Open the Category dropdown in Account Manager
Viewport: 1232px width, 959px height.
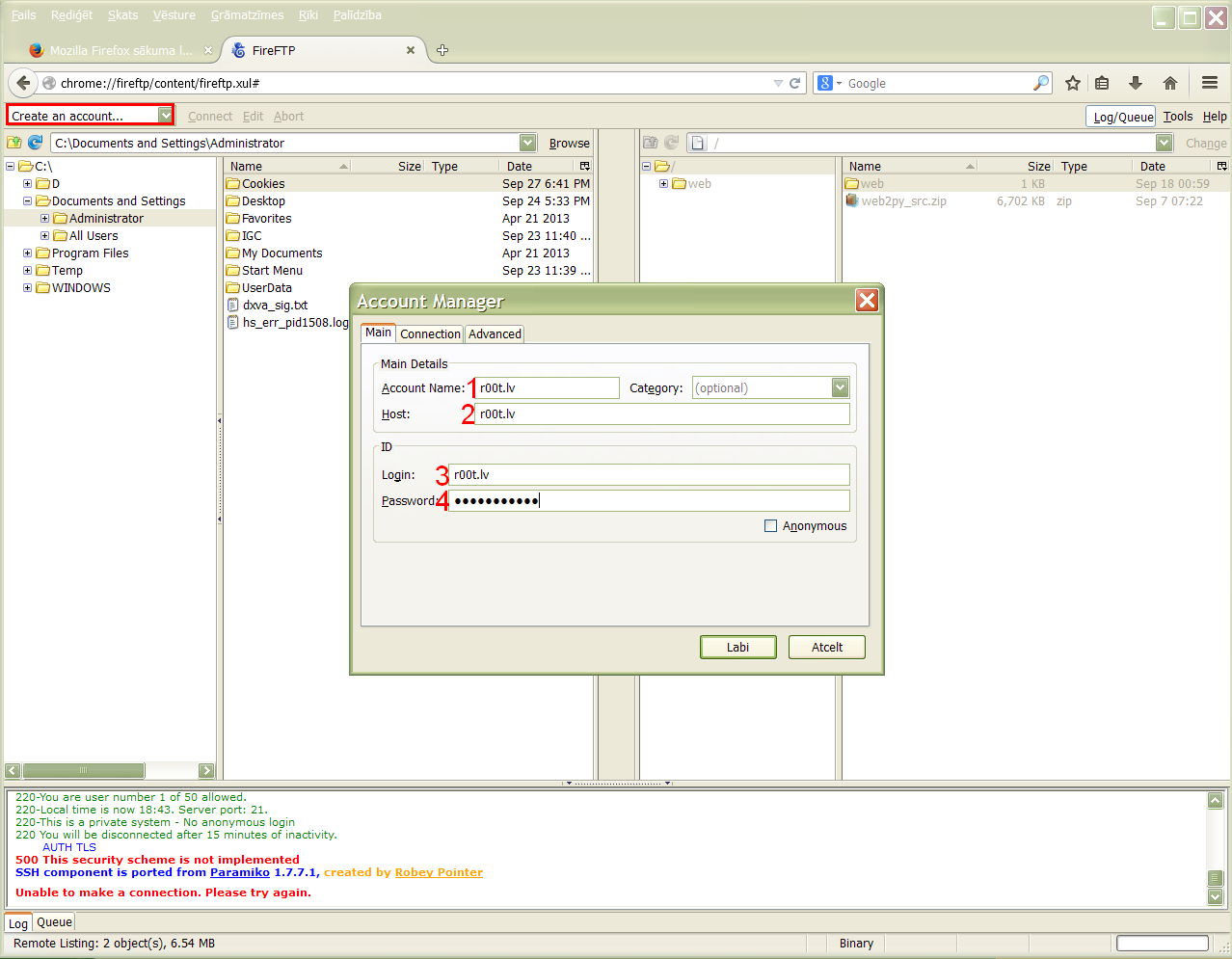(x=840, y=387)
